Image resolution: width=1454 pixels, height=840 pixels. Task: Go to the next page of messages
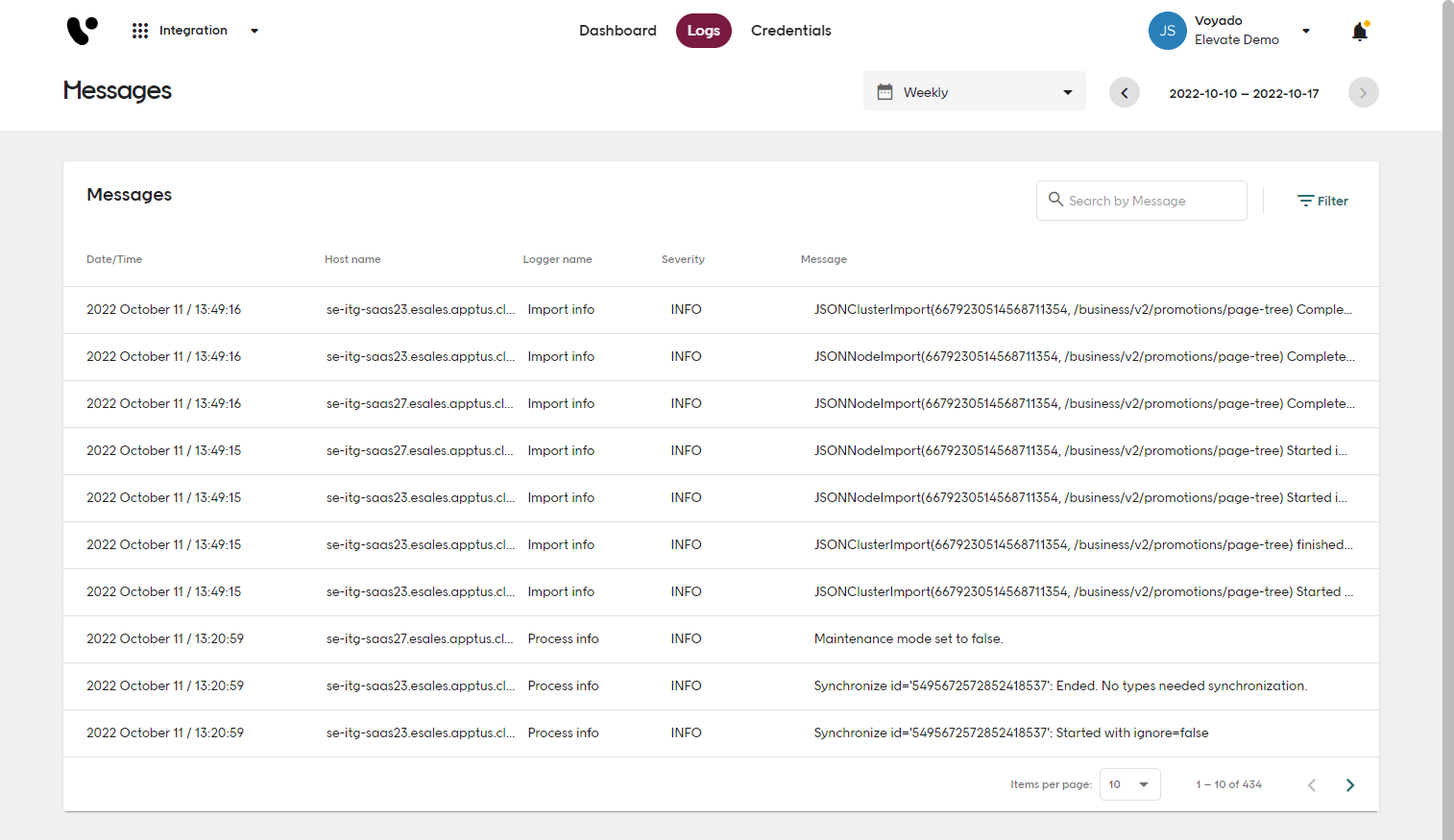1350,785
